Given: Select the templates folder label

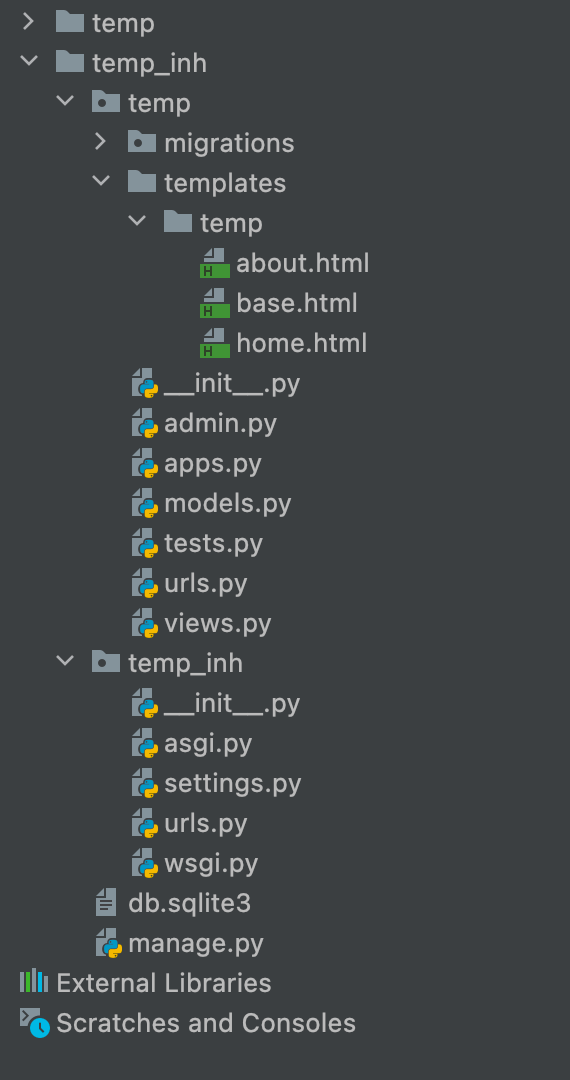Looking at the screenshot, I should tap(225, 184).
